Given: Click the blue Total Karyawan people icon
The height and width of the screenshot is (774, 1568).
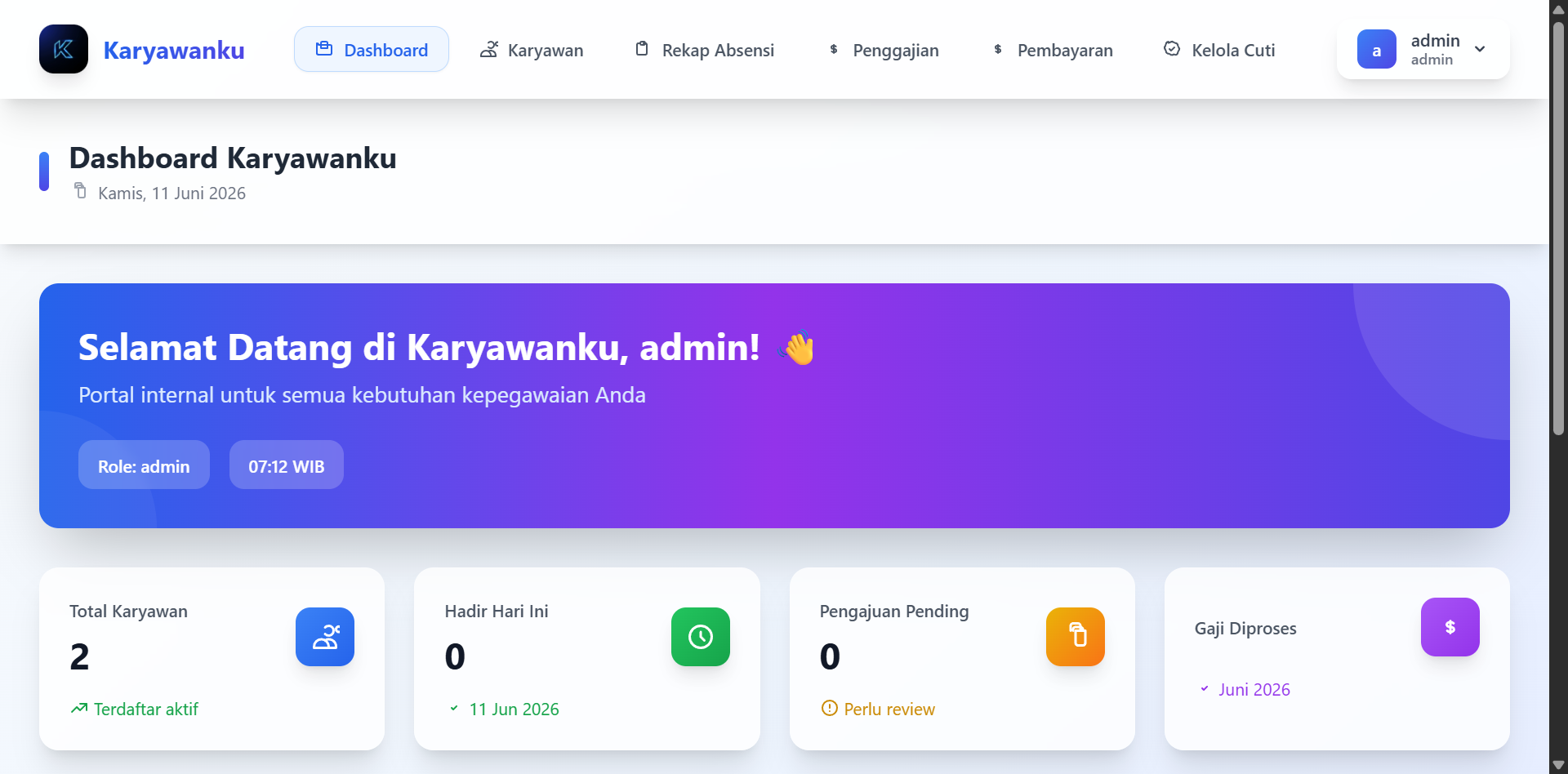Looking at the screenshot, I should [x=325, y=637].
